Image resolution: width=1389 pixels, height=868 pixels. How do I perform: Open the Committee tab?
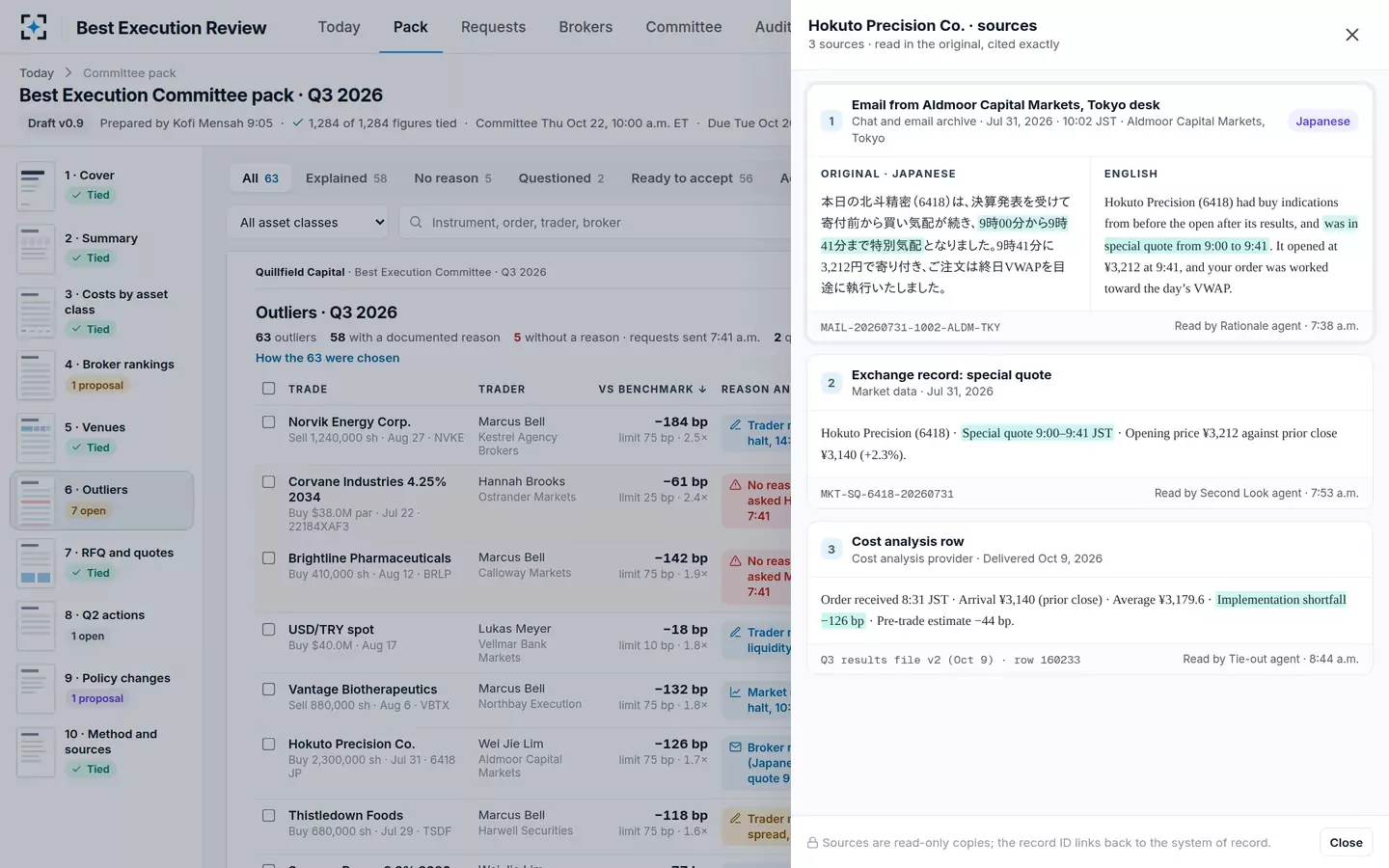pos(684,27)
